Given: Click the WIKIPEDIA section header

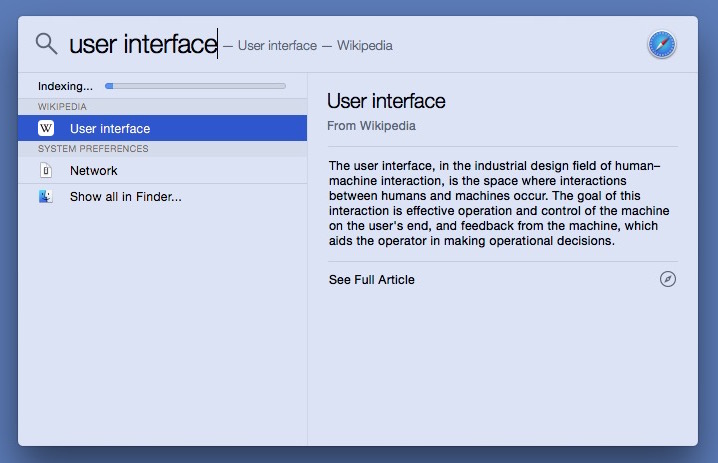Looking at the screenshot, I should click(x=62, y=107).
